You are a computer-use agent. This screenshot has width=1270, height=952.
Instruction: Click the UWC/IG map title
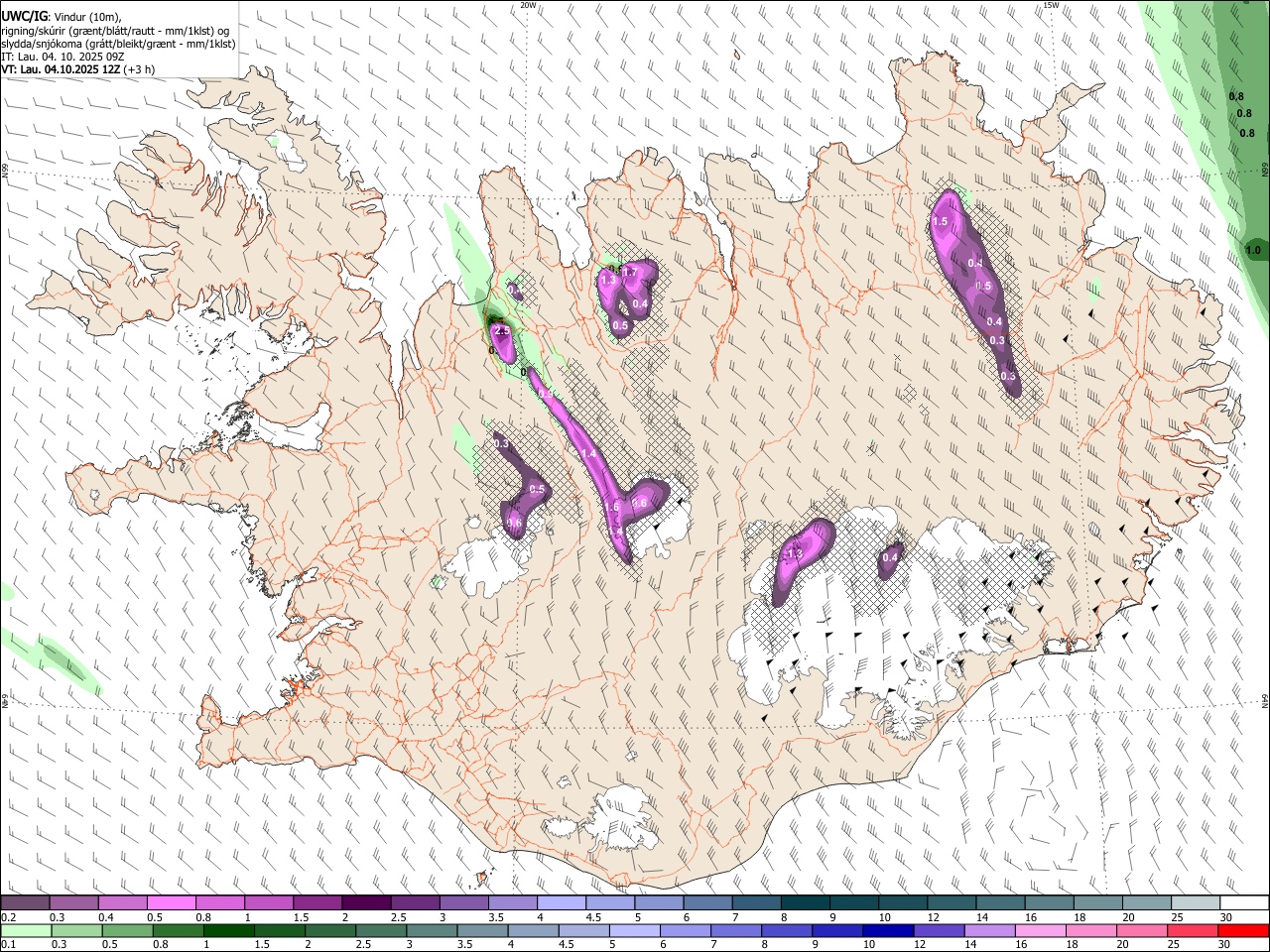point(24,17)
